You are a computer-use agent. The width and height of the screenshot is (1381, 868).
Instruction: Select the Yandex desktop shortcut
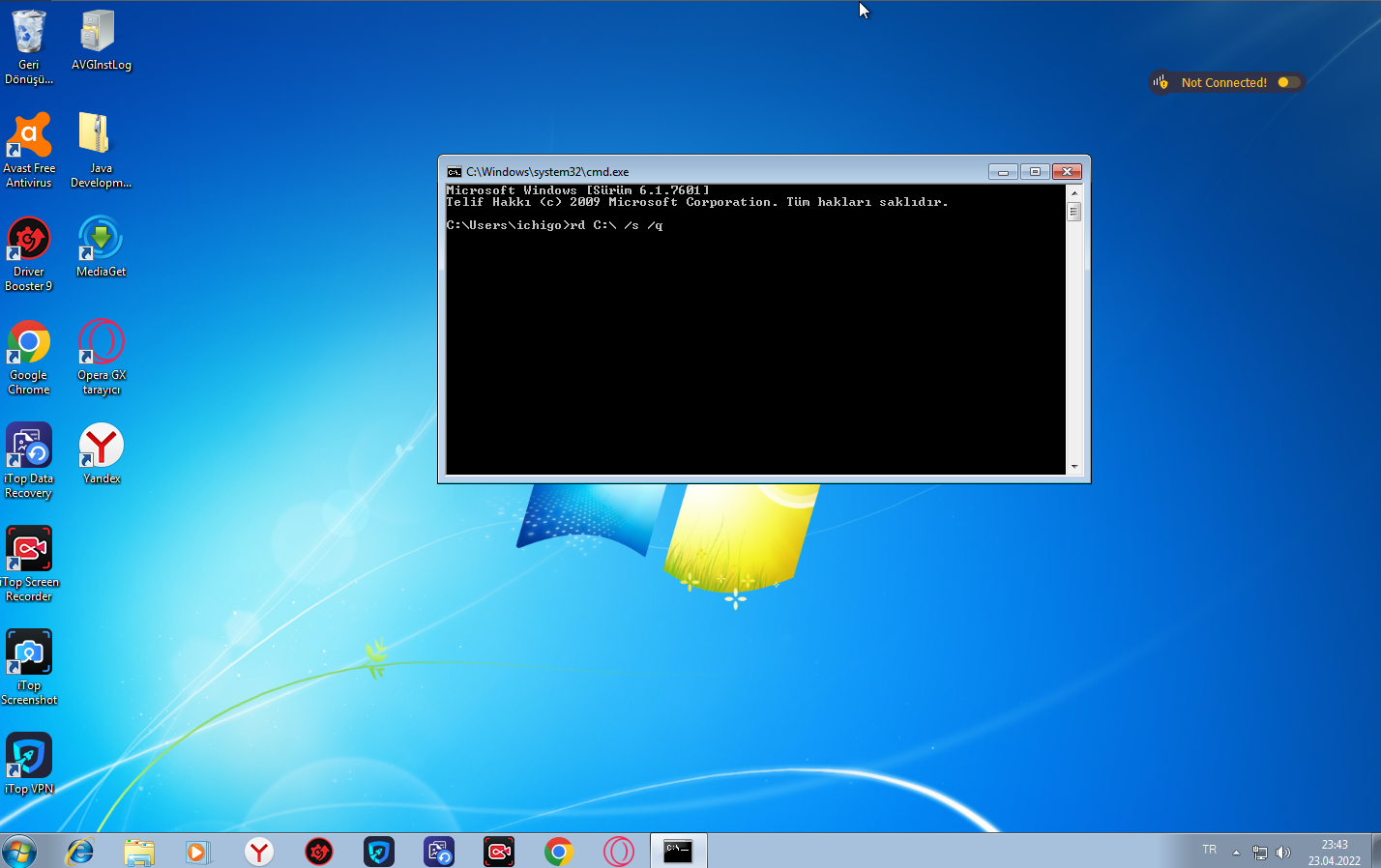pos(101,454)
